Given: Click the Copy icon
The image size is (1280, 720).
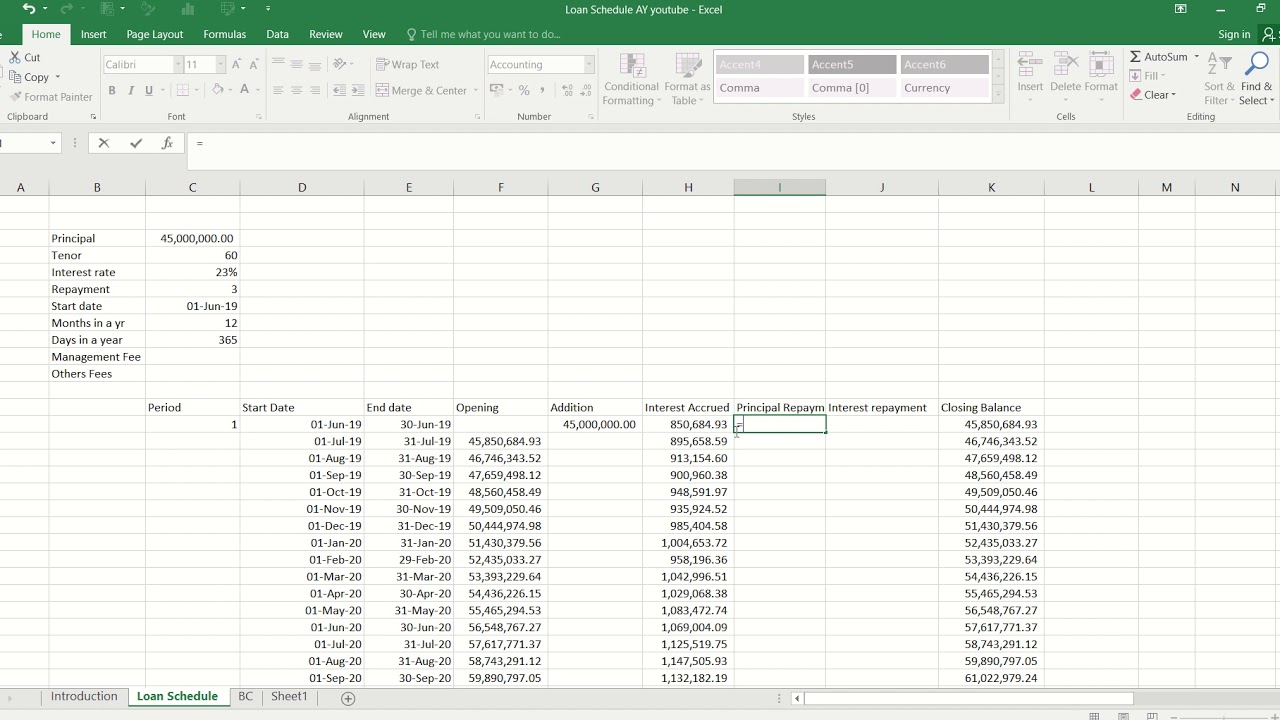Looking at the screenshot, I should click(15, 77).
